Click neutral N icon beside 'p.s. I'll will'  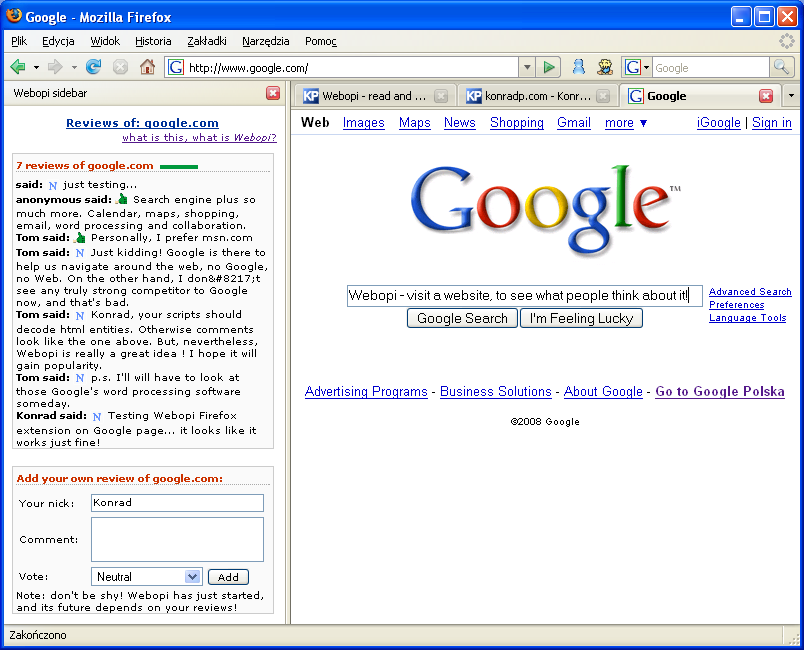(79, 378)
